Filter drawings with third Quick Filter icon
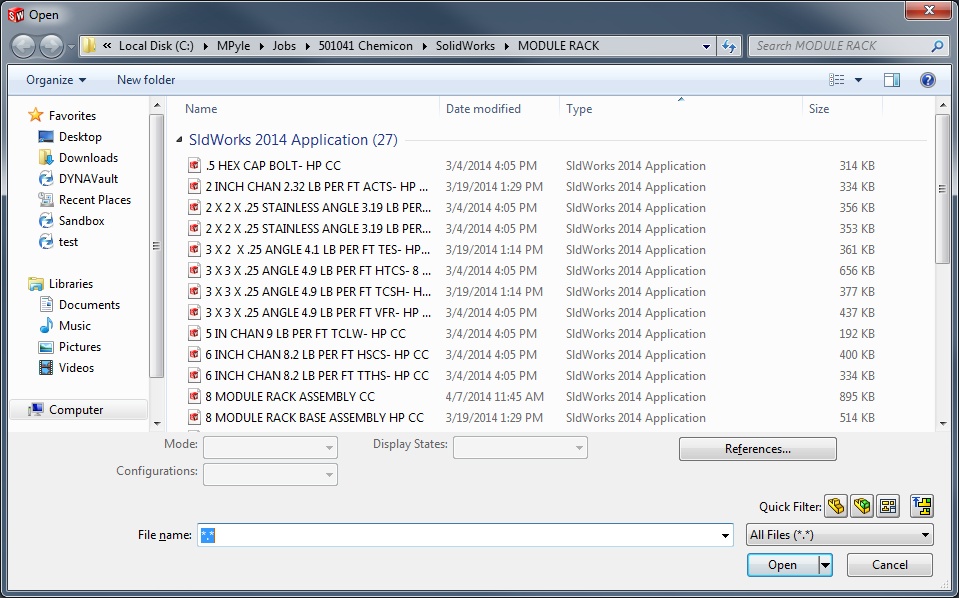The width and height of the screenshot is (959, 598). [887, 506]
